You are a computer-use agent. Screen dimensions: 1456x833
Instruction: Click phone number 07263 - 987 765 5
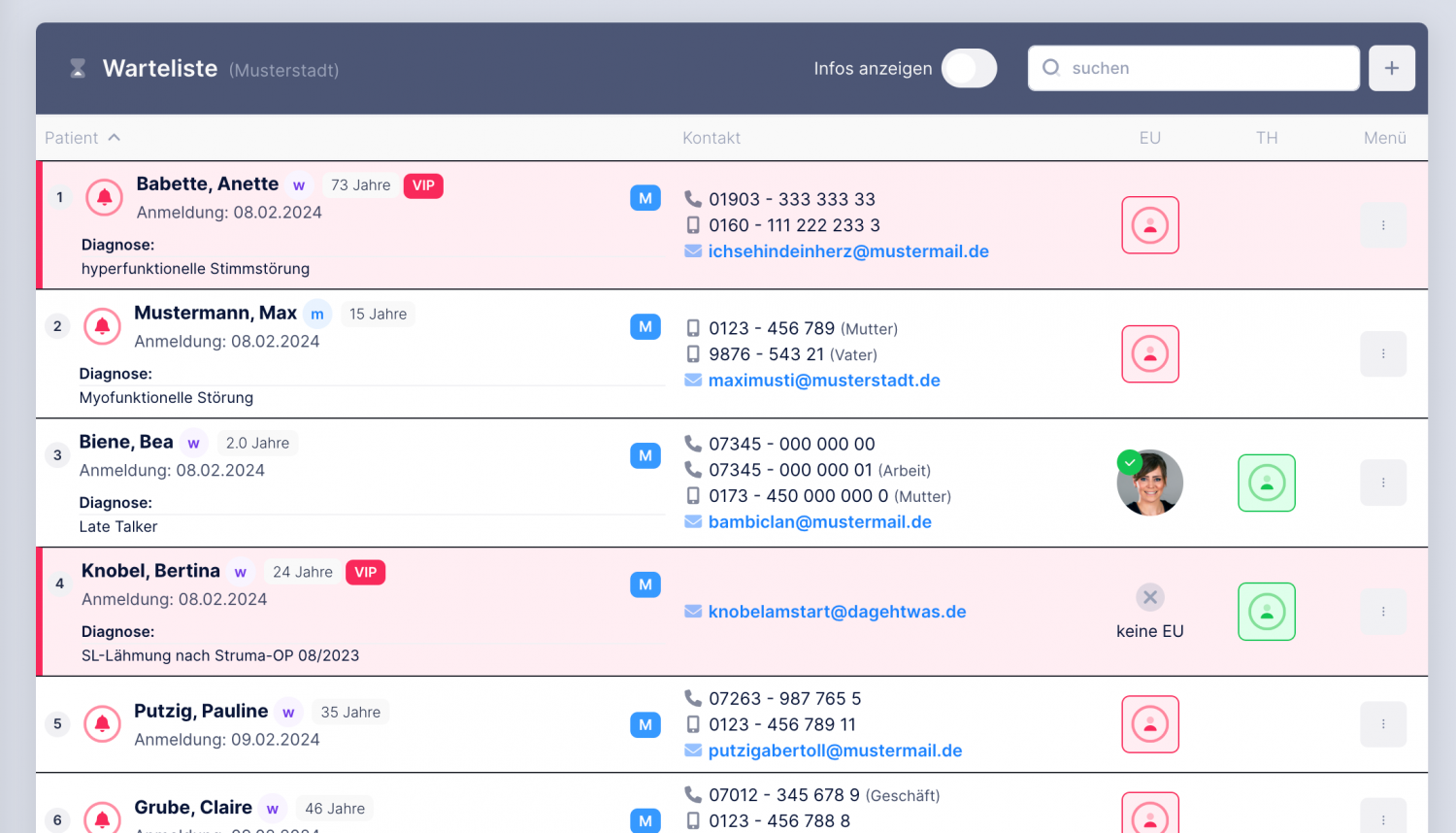(x=784, y=699)
